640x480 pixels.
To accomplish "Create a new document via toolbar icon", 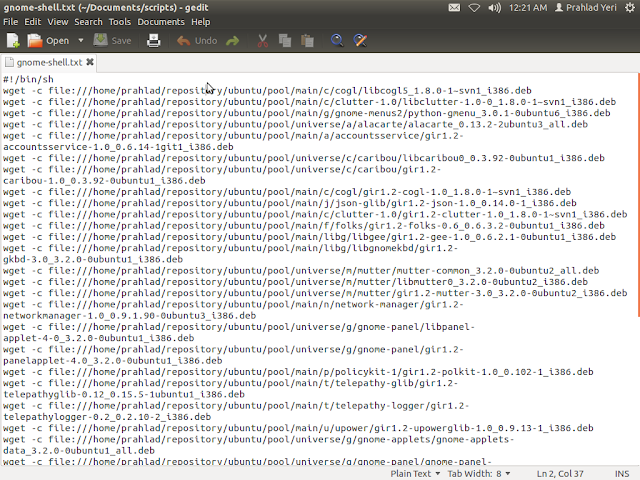I will click(x=13, y=40).
